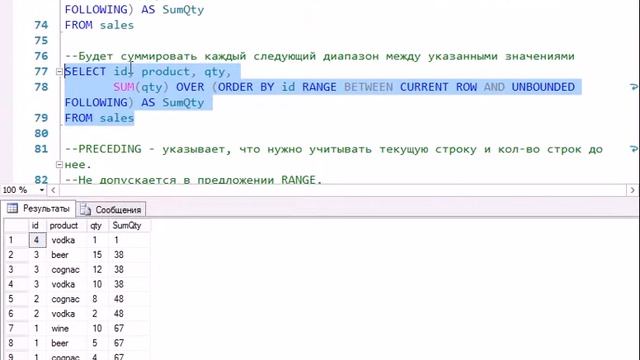Click the keyword BETWEEN on line 78

(368, 87)
